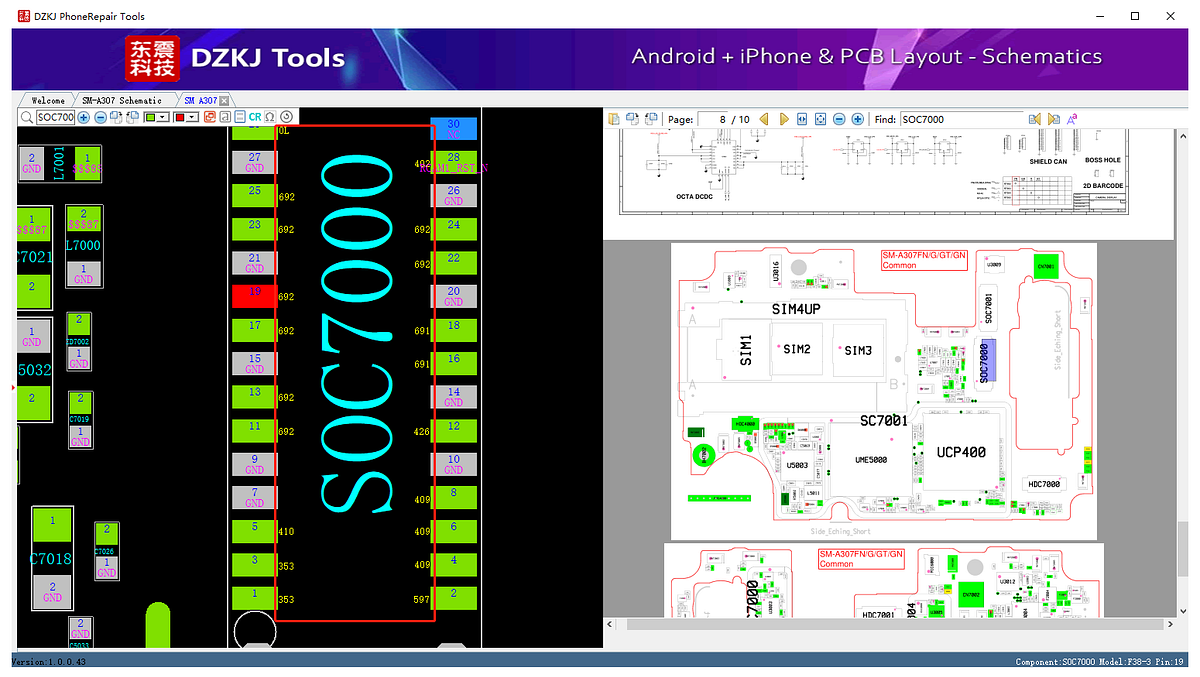
Task: Select the CR component filter icon
Action: click(254, 116)
